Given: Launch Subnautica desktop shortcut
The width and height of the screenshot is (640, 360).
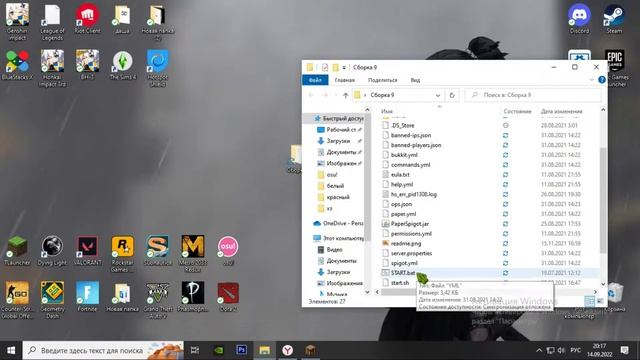Looking at the screenshot, I should coord(158,251).
